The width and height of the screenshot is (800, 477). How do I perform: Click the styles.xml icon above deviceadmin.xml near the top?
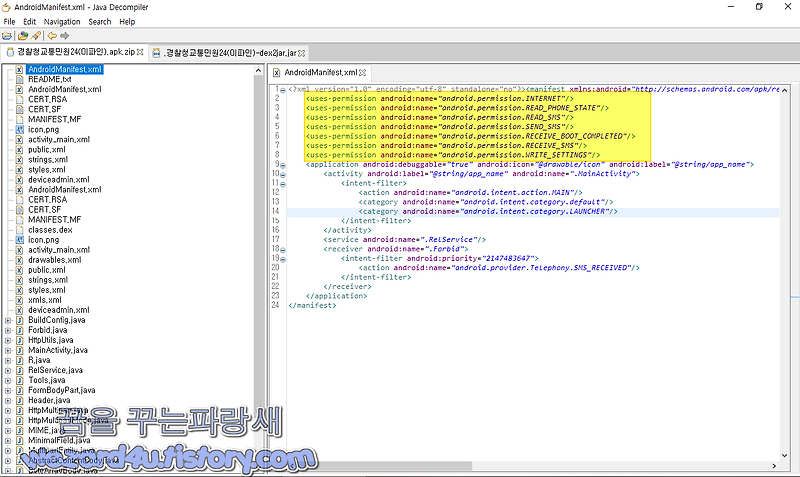[x=19, y=170]
